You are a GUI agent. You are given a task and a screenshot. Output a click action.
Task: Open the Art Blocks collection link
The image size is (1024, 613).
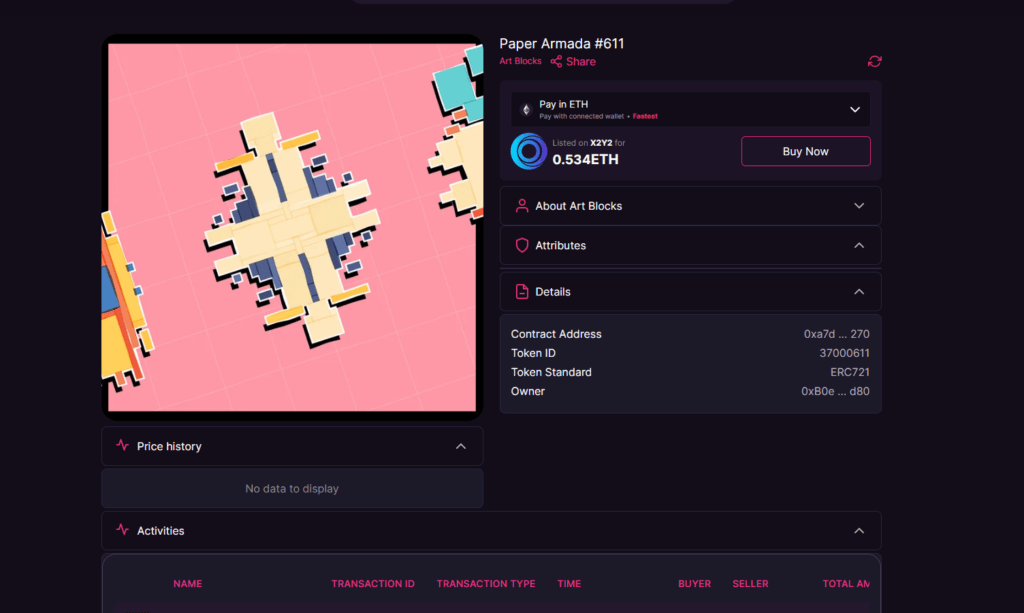pyautogui.click(x=520, y=62)
